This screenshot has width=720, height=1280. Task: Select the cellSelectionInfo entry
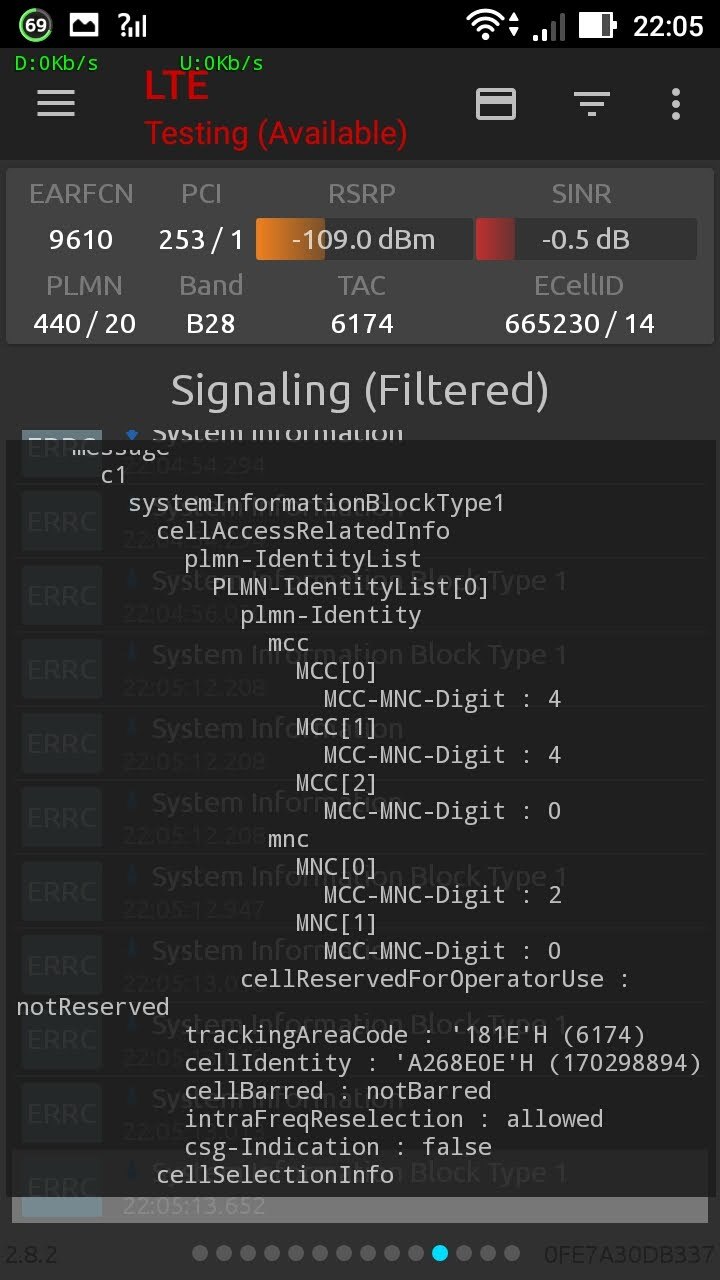[x=275, y=1174]
